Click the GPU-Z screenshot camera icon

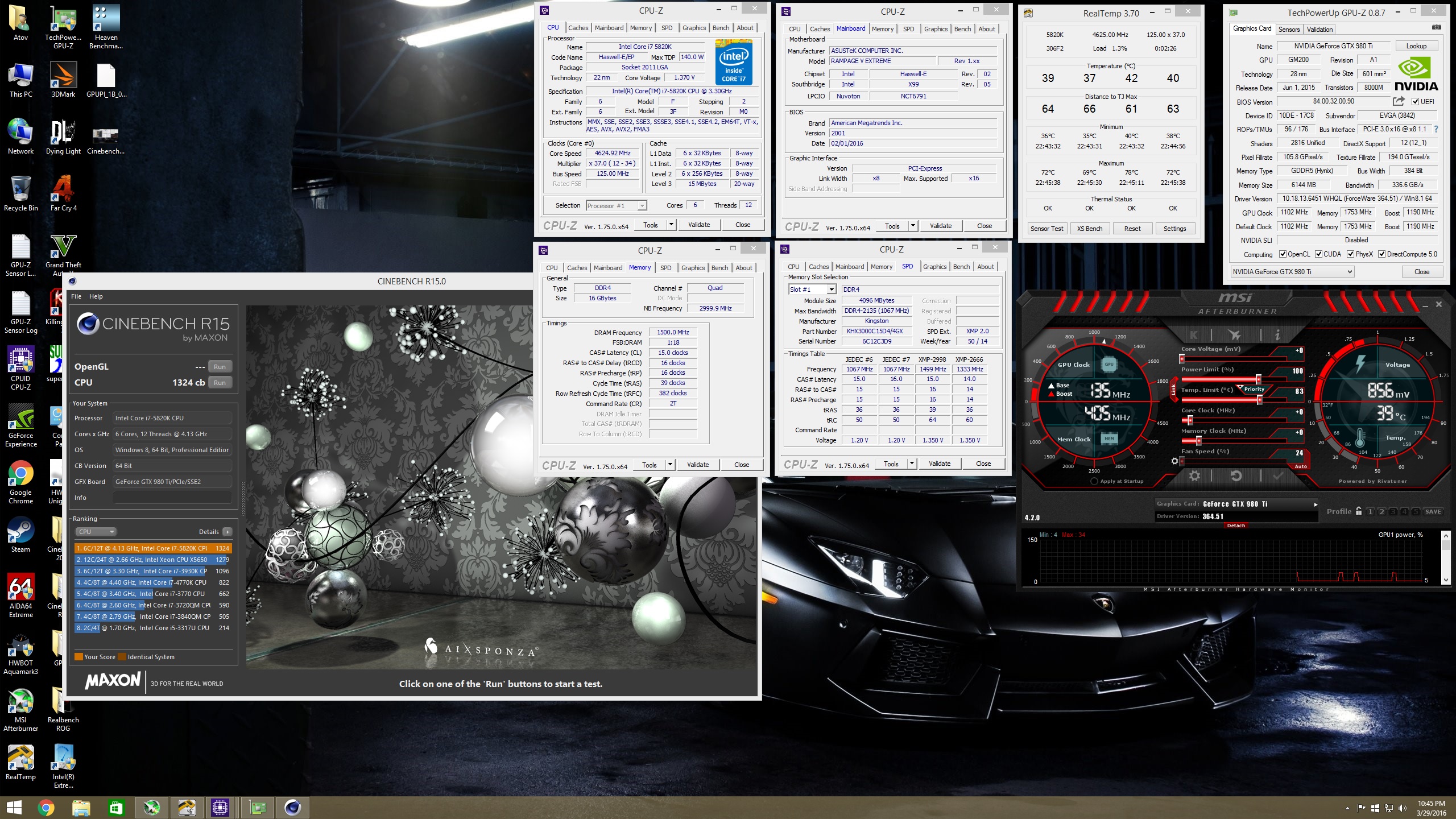click(x=1437, y=28)
